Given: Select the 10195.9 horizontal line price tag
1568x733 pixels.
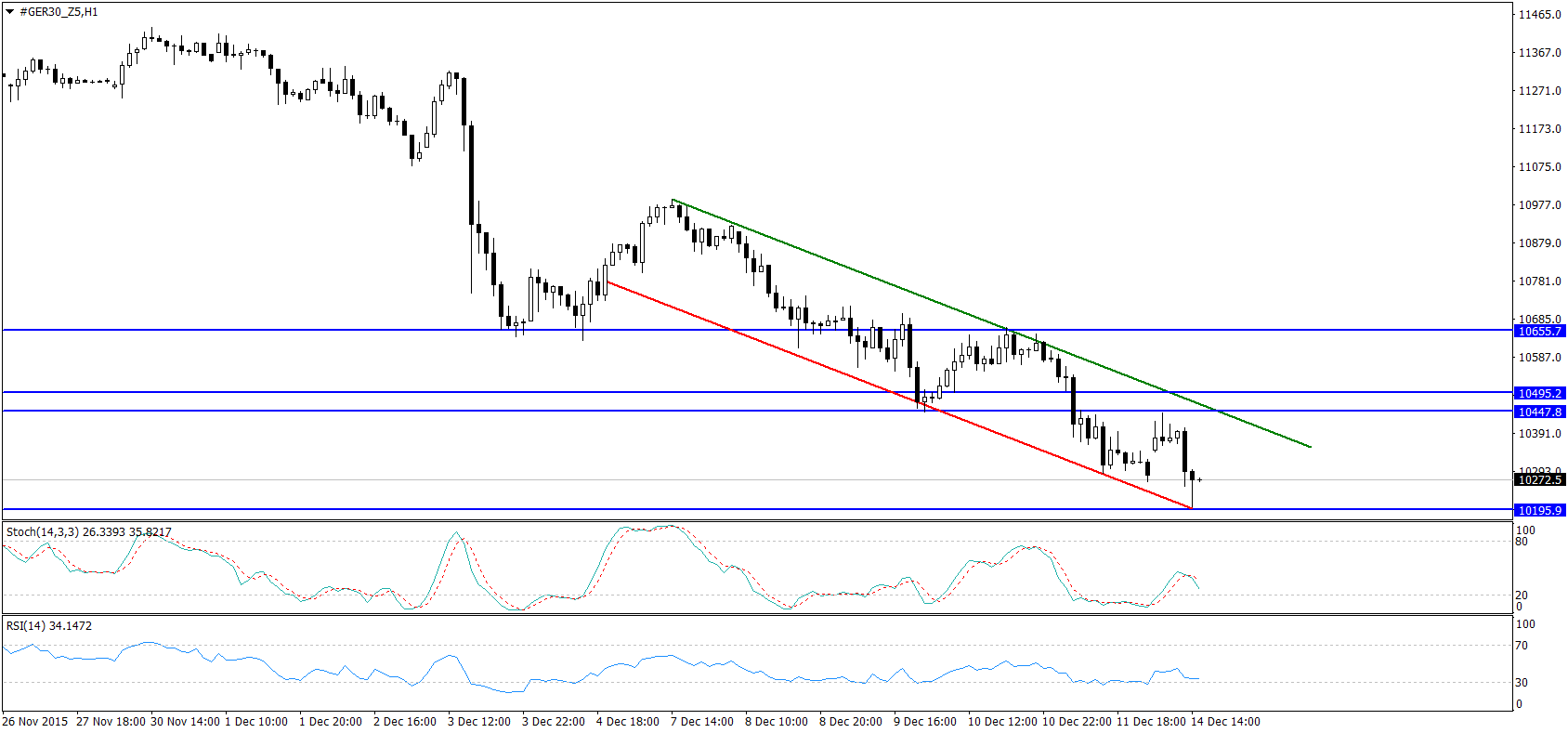Looking at the screenshot, I should (x=1540, y=510).
